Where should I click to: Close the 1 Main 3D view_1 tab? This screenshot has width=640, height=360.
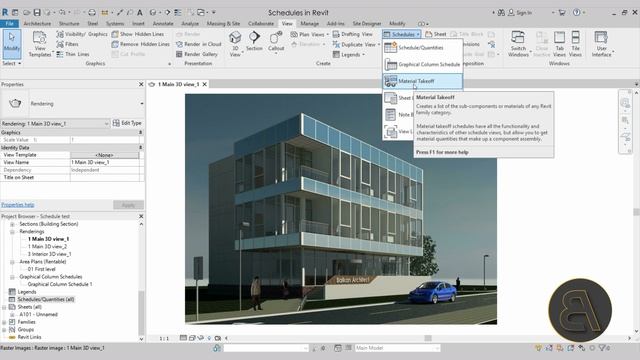(x=204, y=84)
